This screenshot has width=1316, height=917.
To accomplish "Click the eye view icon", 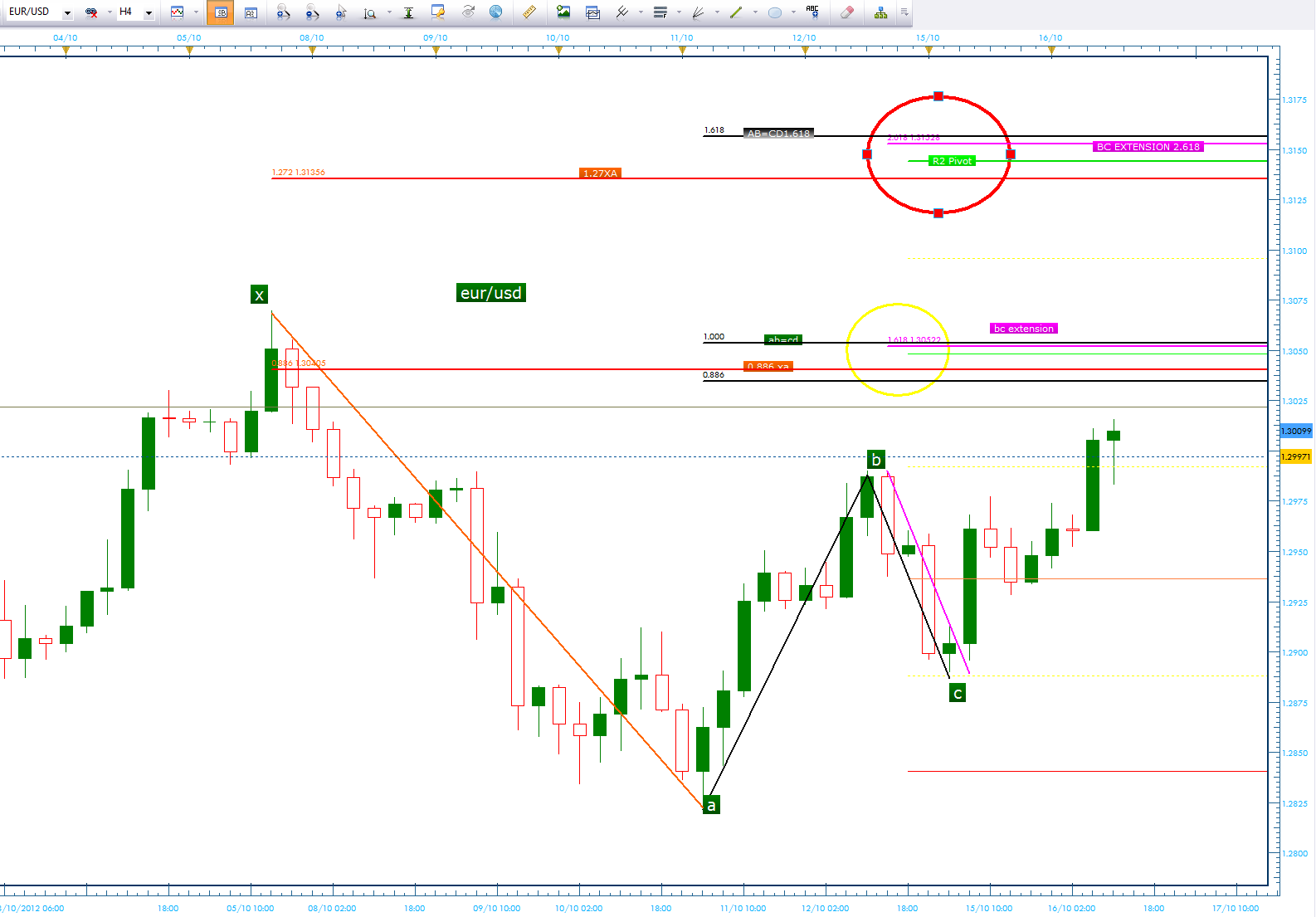I will point(468,12).
